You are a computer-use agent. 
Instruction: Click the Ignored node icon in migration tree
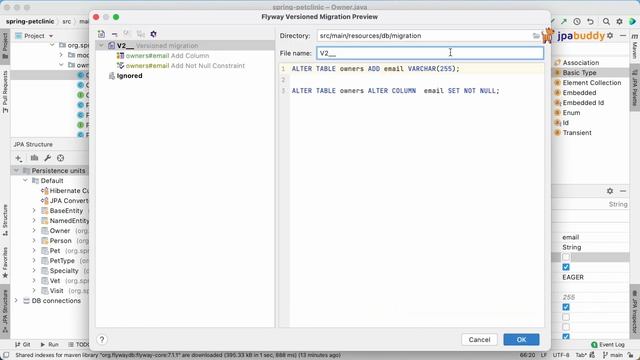[x=111, y=76]
